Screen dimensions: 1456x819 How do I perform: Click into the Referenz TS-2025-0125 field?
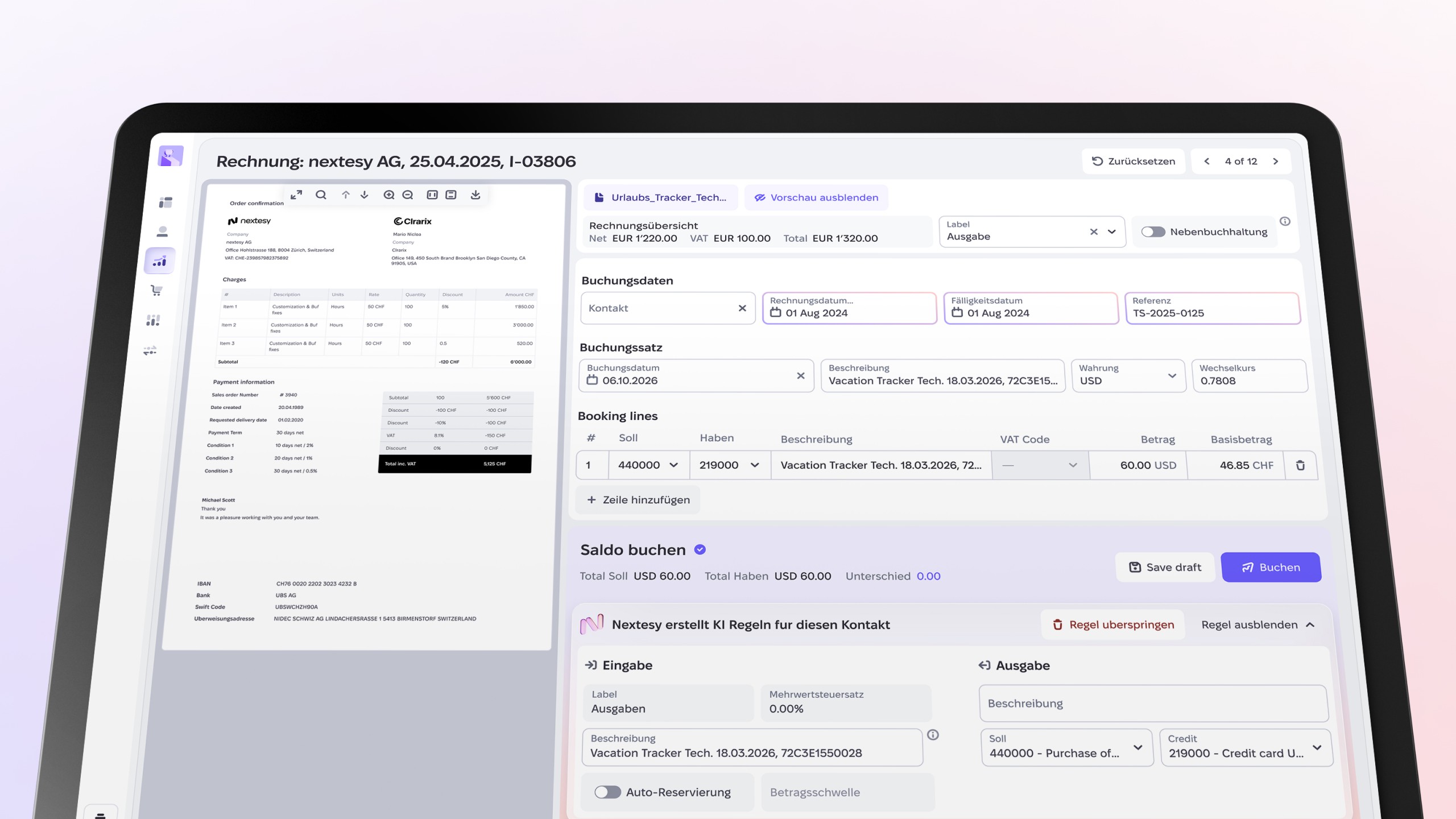click(1212, 308)
